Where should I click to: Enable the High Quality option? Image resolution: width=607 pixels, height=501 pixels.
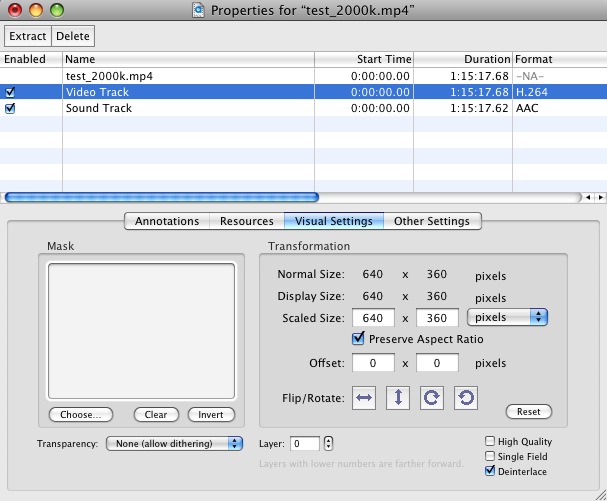tap(490, 441)
